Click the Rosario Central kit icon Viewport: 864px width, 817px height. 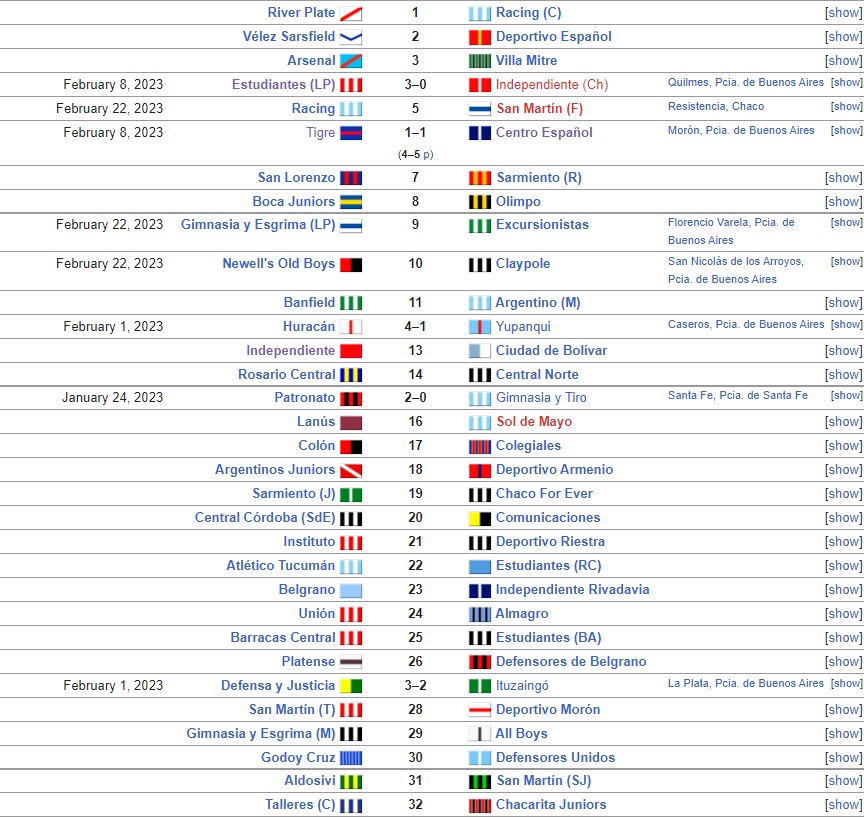click(x=350, y=375)
